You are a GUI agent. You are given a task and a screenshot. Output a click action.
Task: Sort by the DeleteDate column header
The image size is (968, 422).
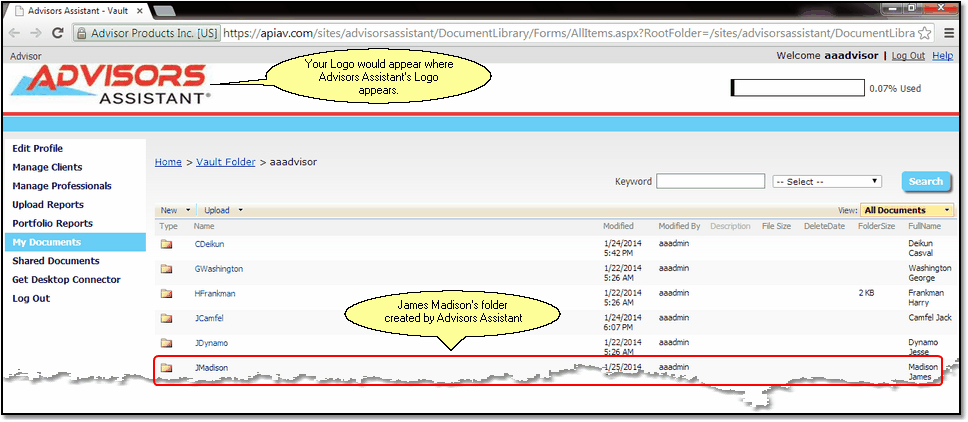[x=824, y=226]
